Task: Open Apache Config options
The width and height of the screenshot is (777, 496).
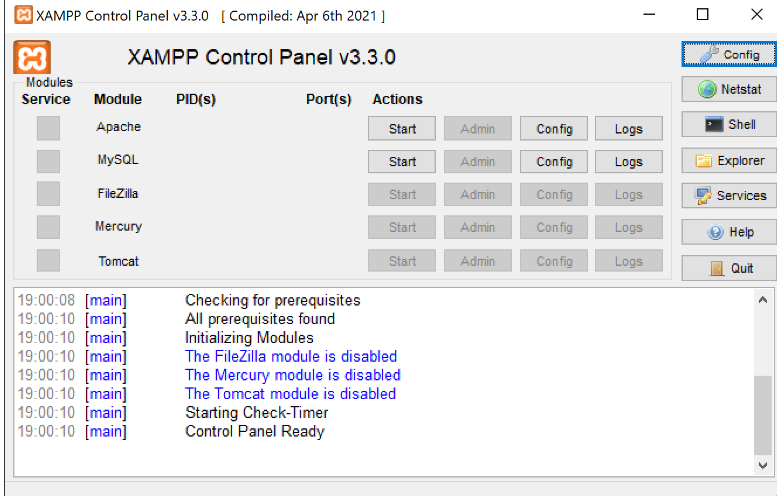Action: (x=554, y=129)
